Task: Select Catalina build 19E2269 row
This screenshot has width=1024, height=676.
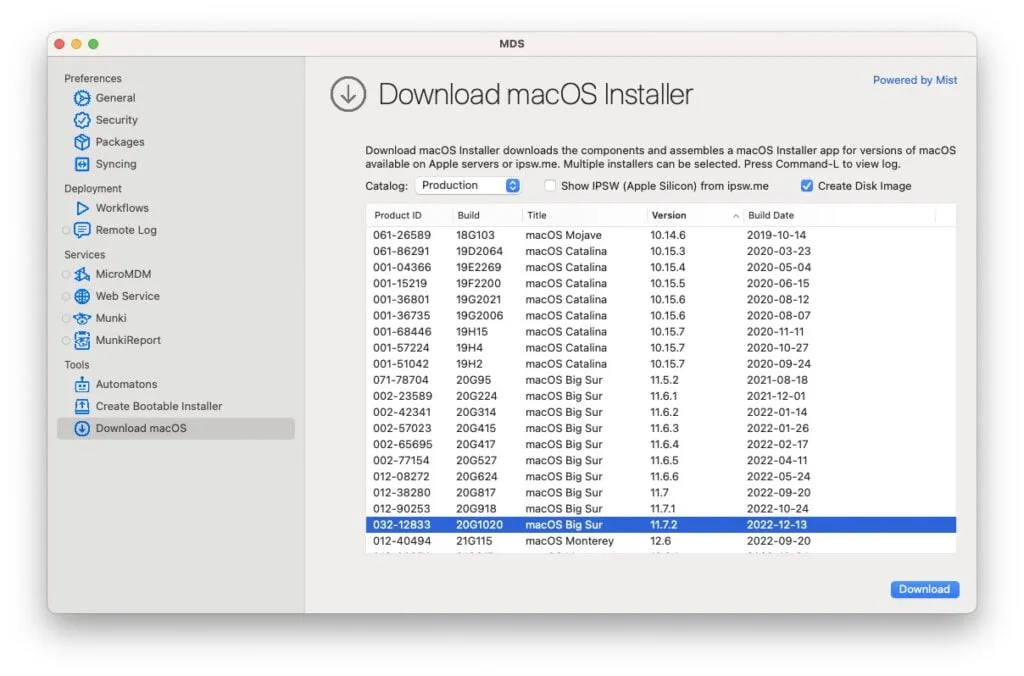Action: tap(661, 267)
